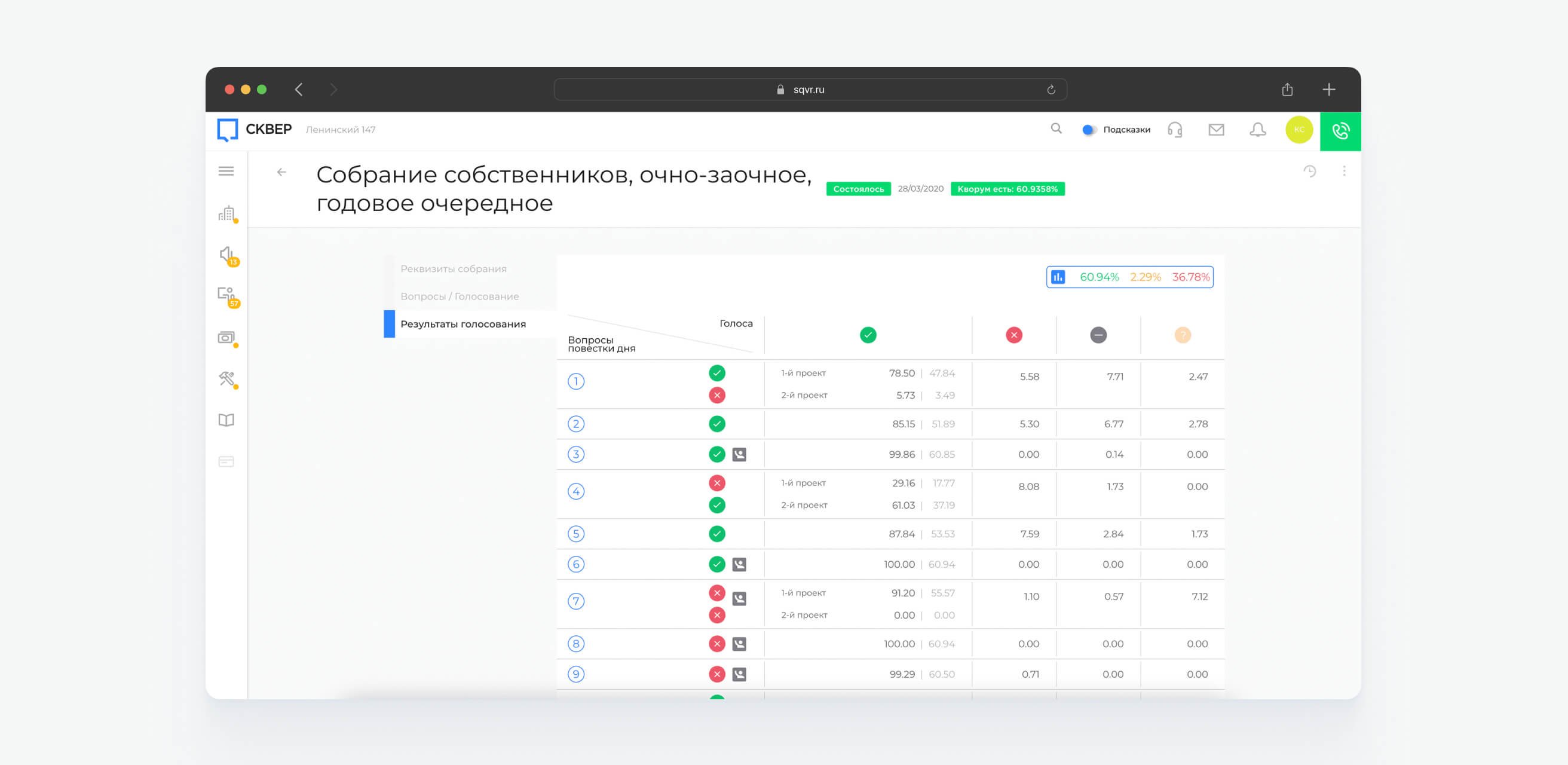1568x765 pixels.
Task: Click the sqvr.ru address bar
Action: pyautogui.click(x=810, y=90)
